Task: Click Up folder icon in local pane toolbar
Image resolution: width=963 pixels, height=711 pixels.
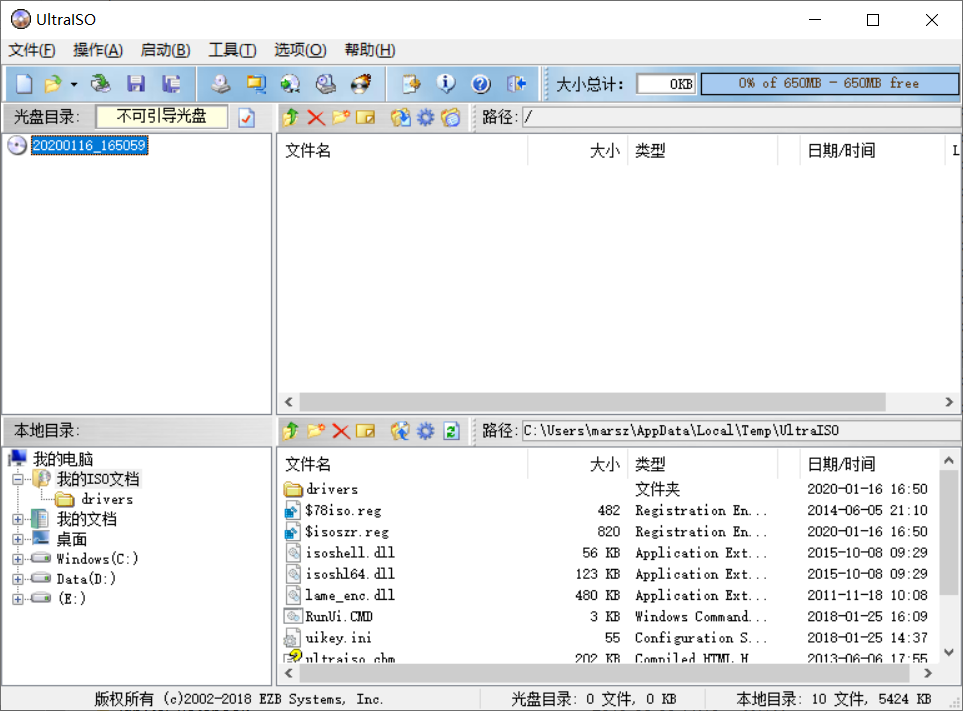Action: tap(290, 431)
